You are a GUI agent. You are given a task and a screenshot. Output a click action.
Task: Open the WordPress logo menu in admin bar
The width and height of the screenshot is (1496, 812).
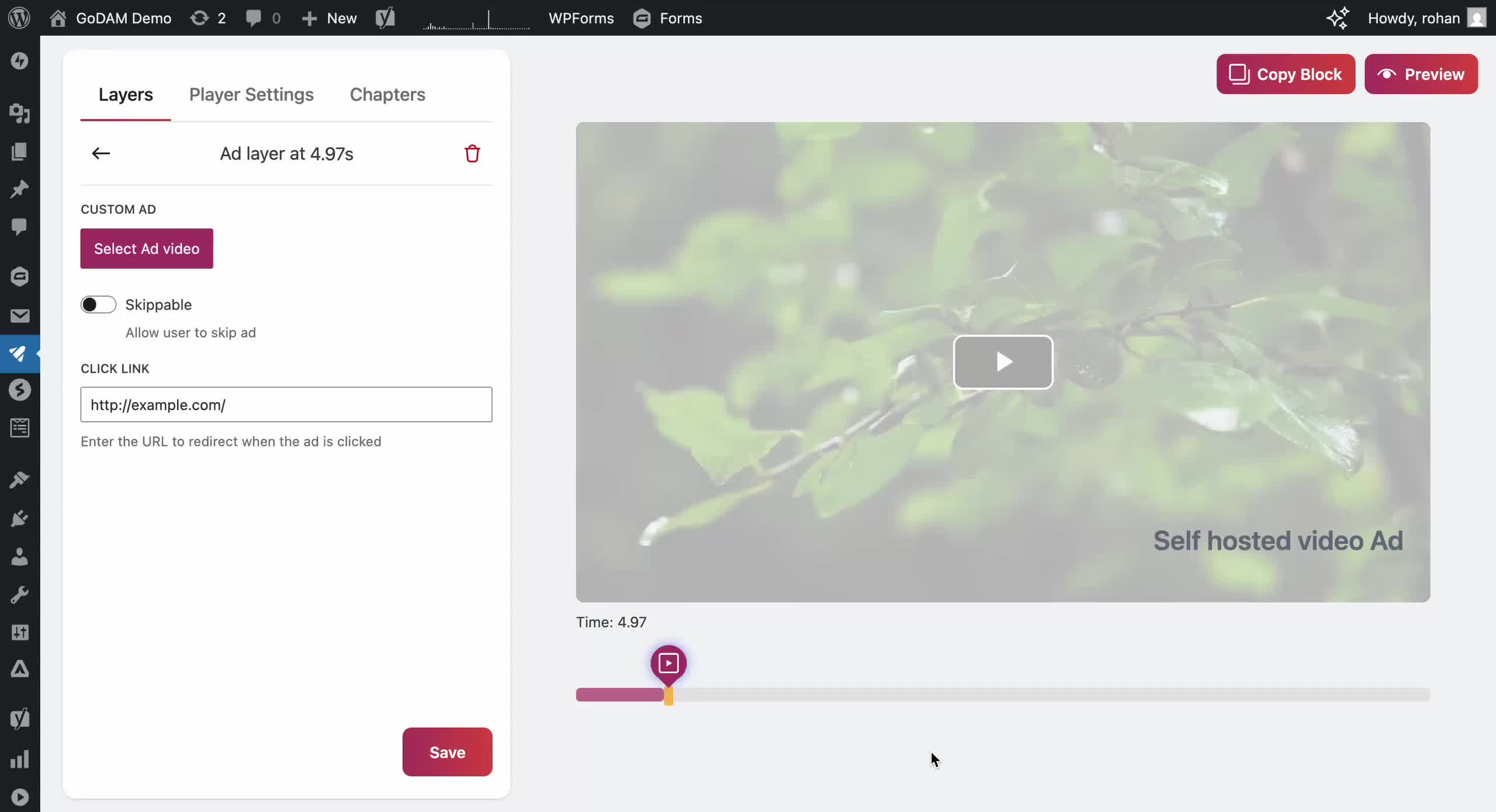click(19, 18)
